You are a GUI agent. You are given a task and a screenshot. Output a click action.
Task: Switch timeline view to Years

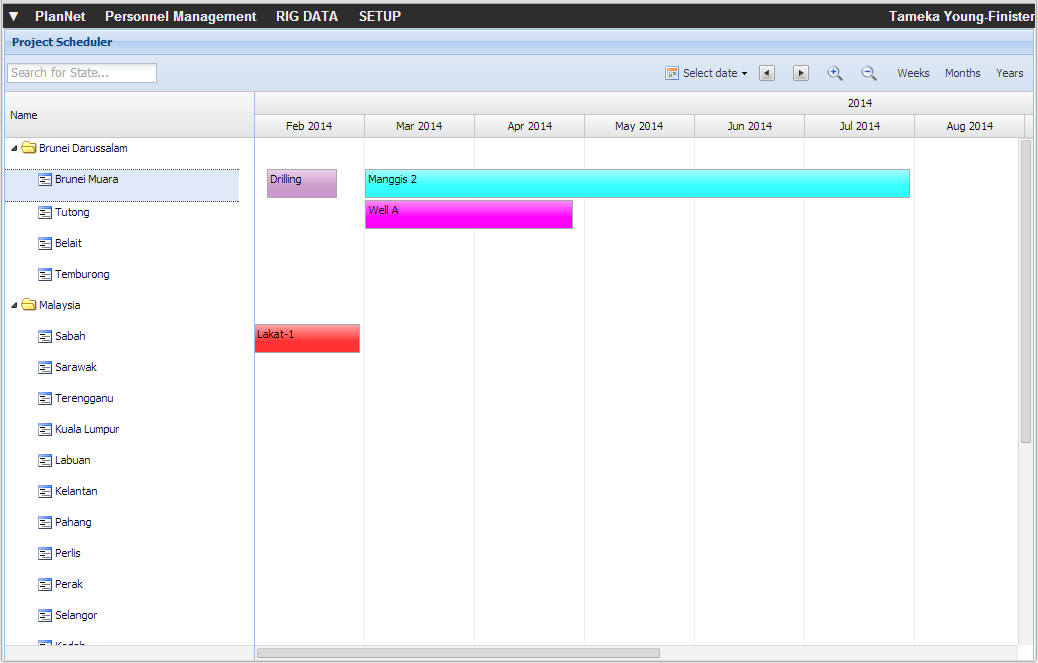click(x=1009, y=73)
